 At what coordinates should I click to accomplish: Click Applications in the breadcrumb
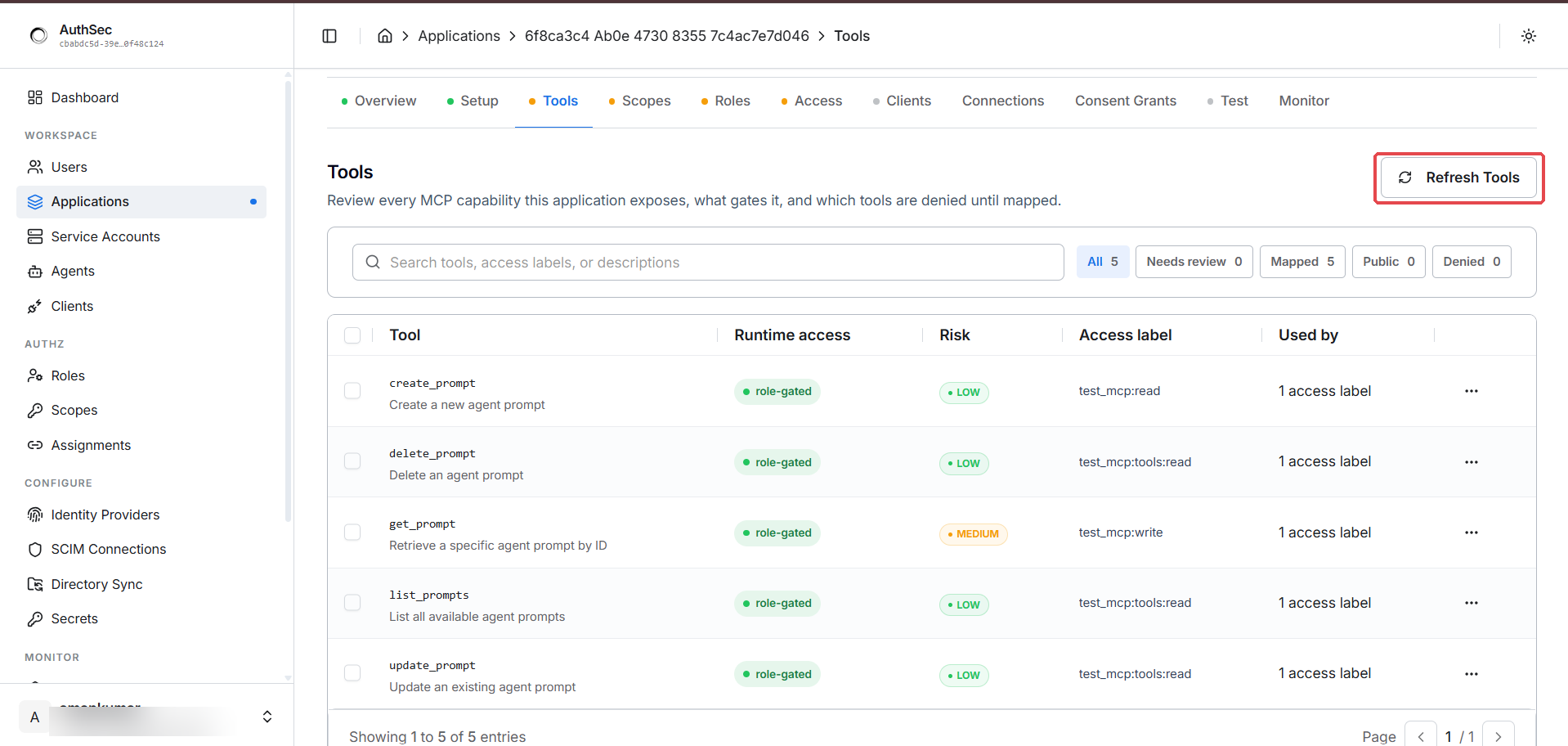(x=459, y=36)
